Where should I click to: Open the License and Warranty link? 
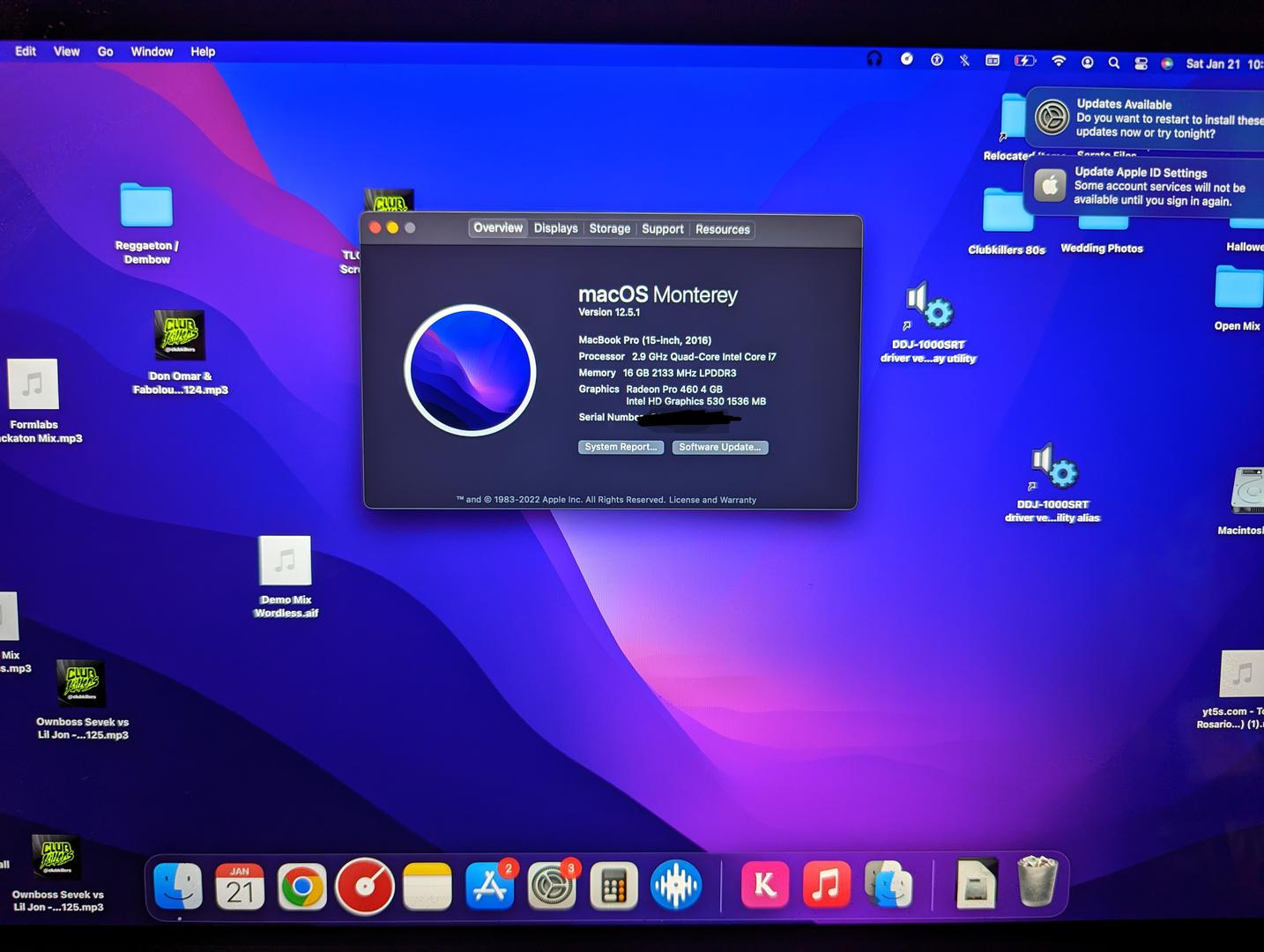tap(712, 500)
